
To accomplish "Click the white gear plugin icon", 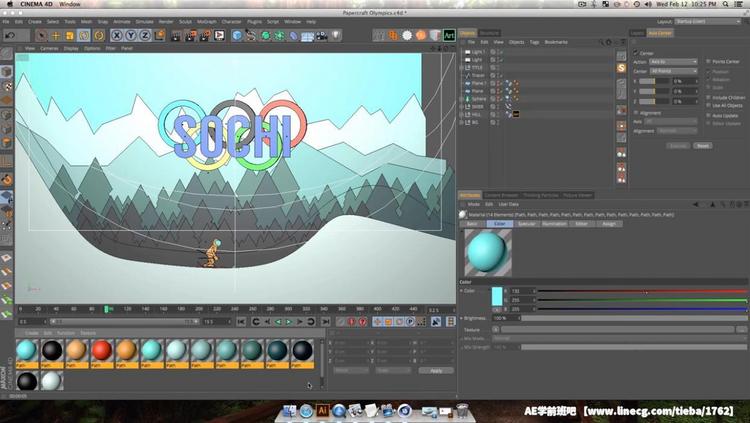I will [407, 35].
